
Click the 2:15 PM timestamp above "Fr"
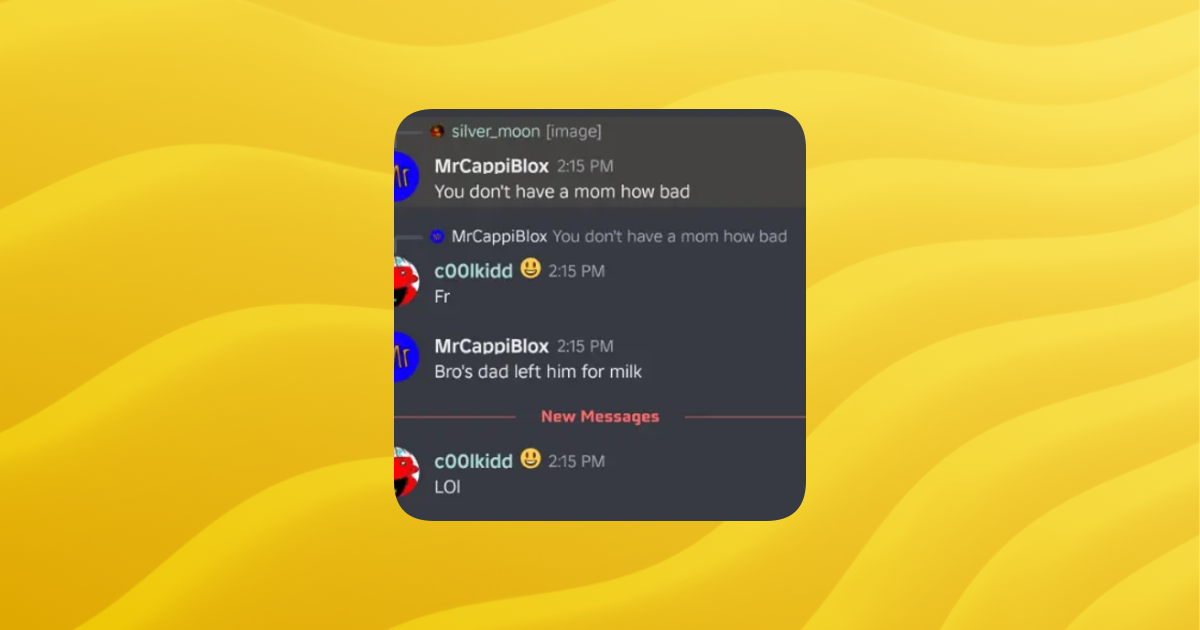(x=576, y=271)
